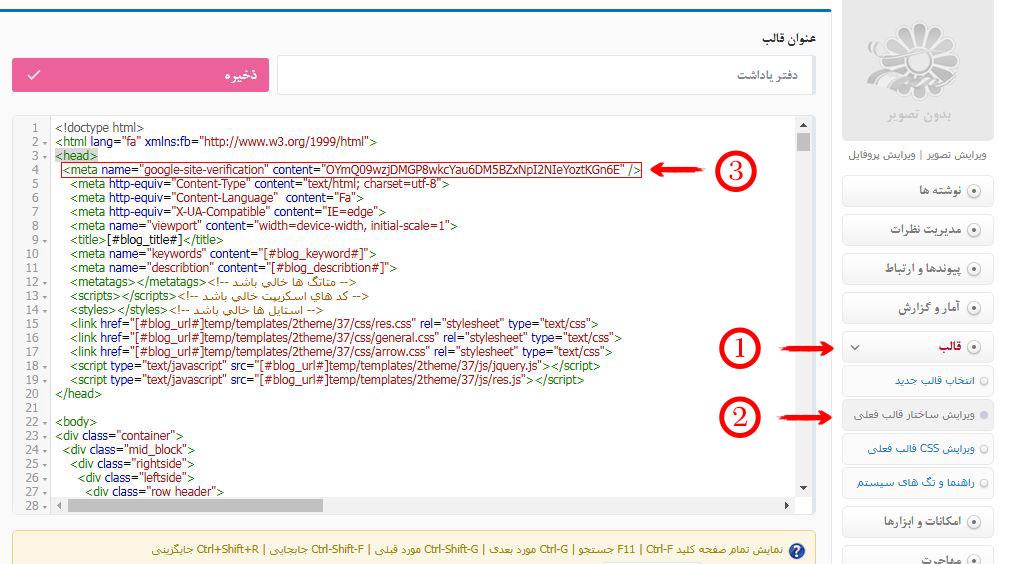This screenshot has width=1022, height=564.
Task: Open the نوشته ها menu section
Action: (918, 190)
